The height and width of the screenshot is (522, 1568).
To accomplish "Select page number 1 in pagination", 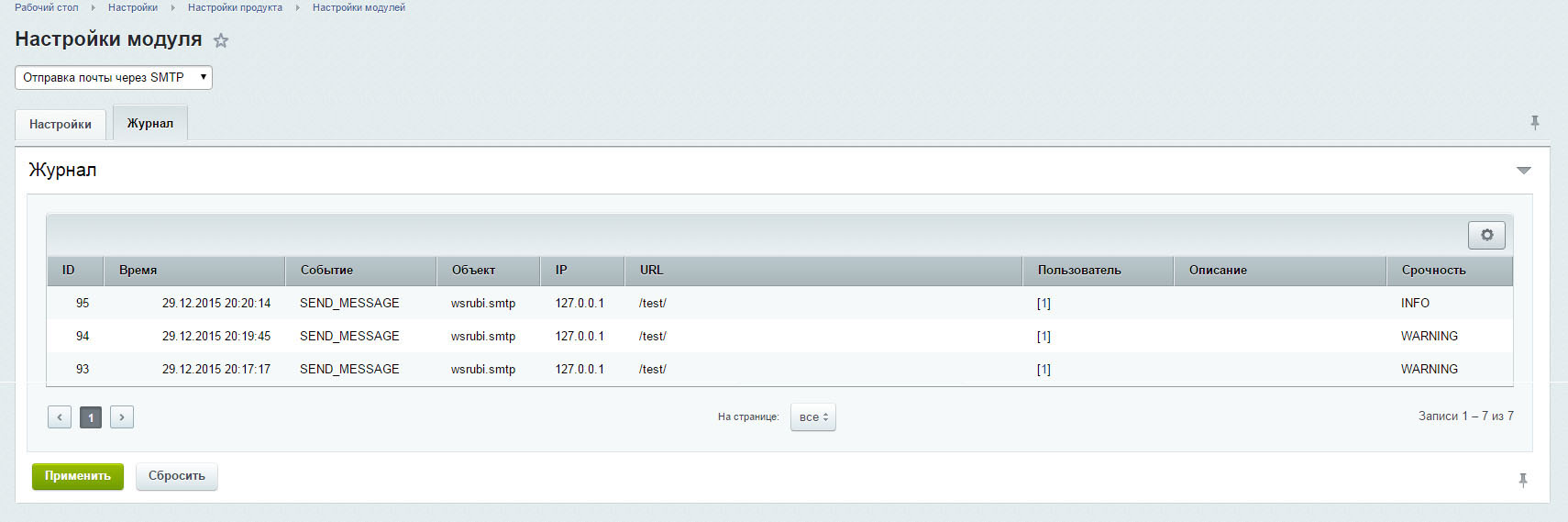I will click(91, 417).
